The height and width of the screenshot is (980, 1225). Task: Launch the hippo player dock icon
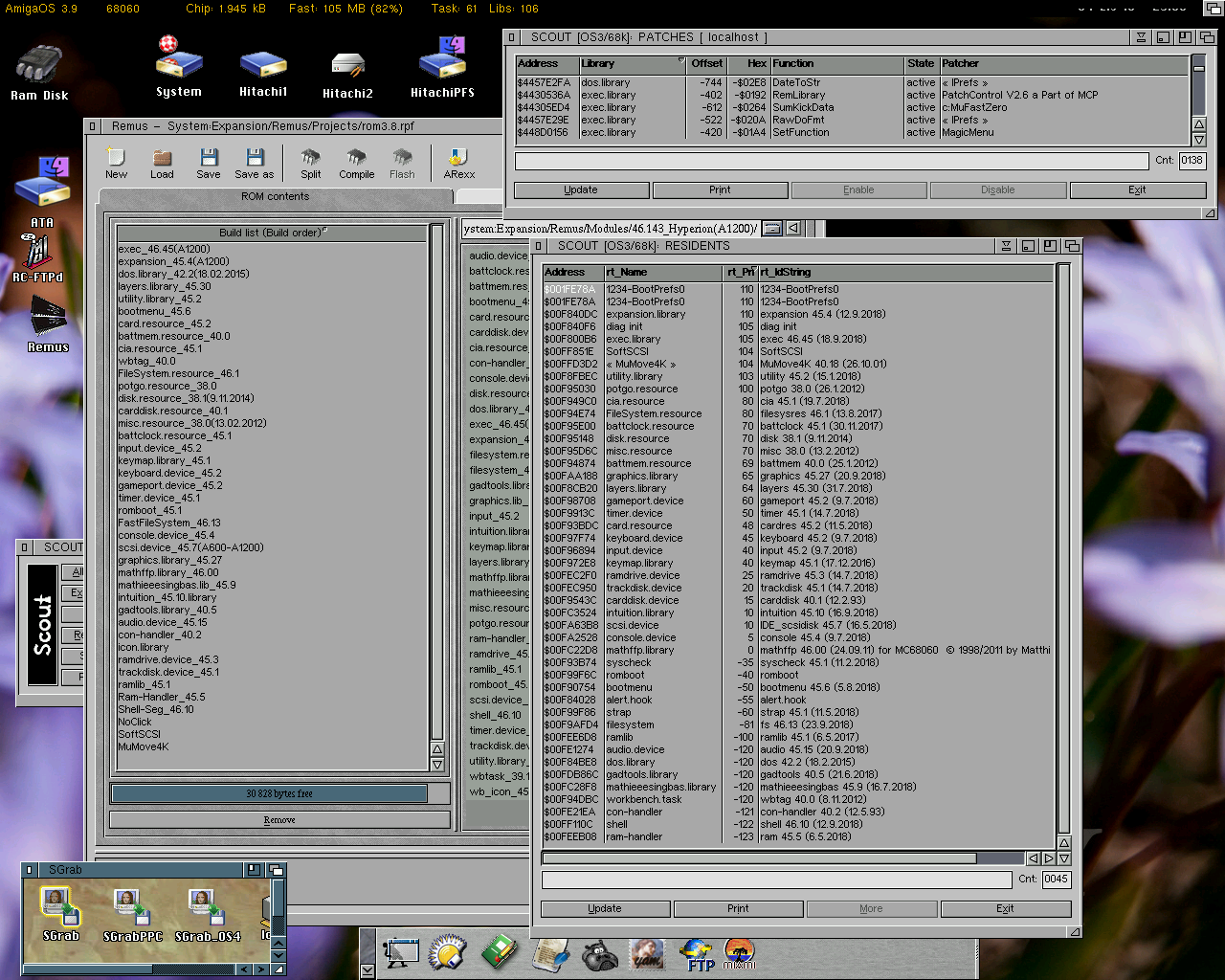(600, 954)
